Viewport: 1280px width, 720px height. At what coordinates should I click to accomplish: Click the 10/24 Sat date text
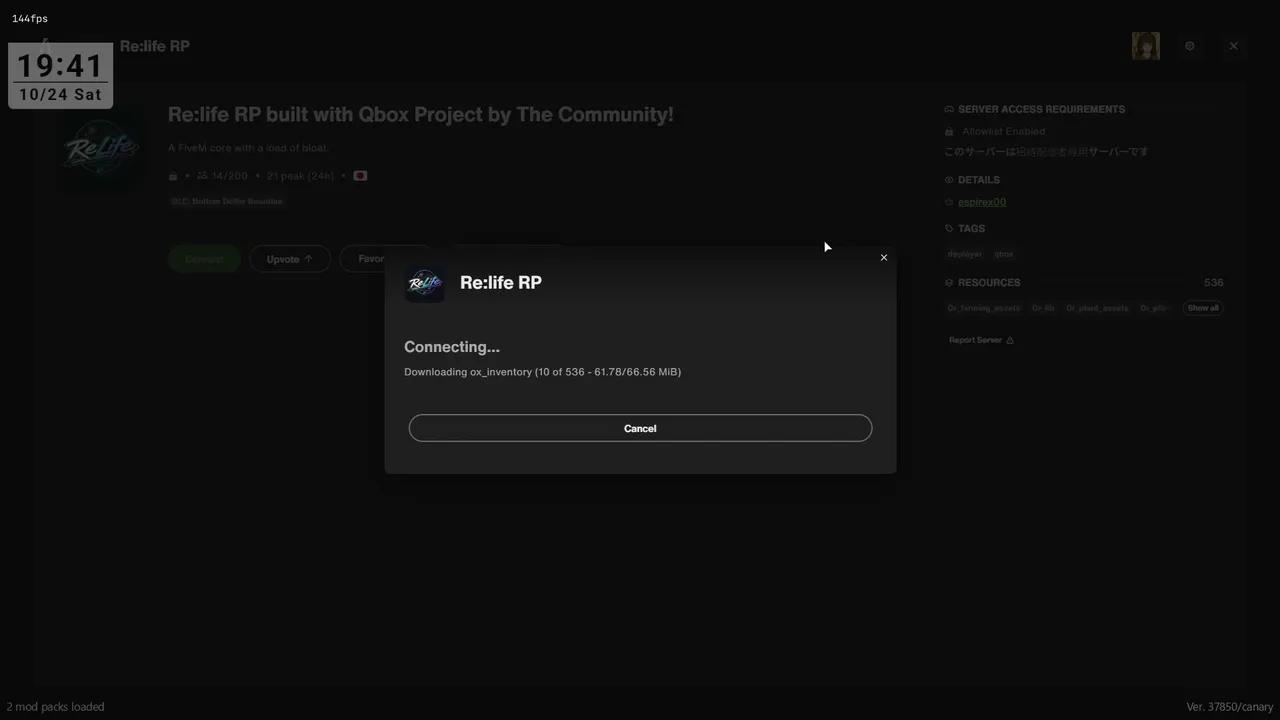click(x=61, y=95)
